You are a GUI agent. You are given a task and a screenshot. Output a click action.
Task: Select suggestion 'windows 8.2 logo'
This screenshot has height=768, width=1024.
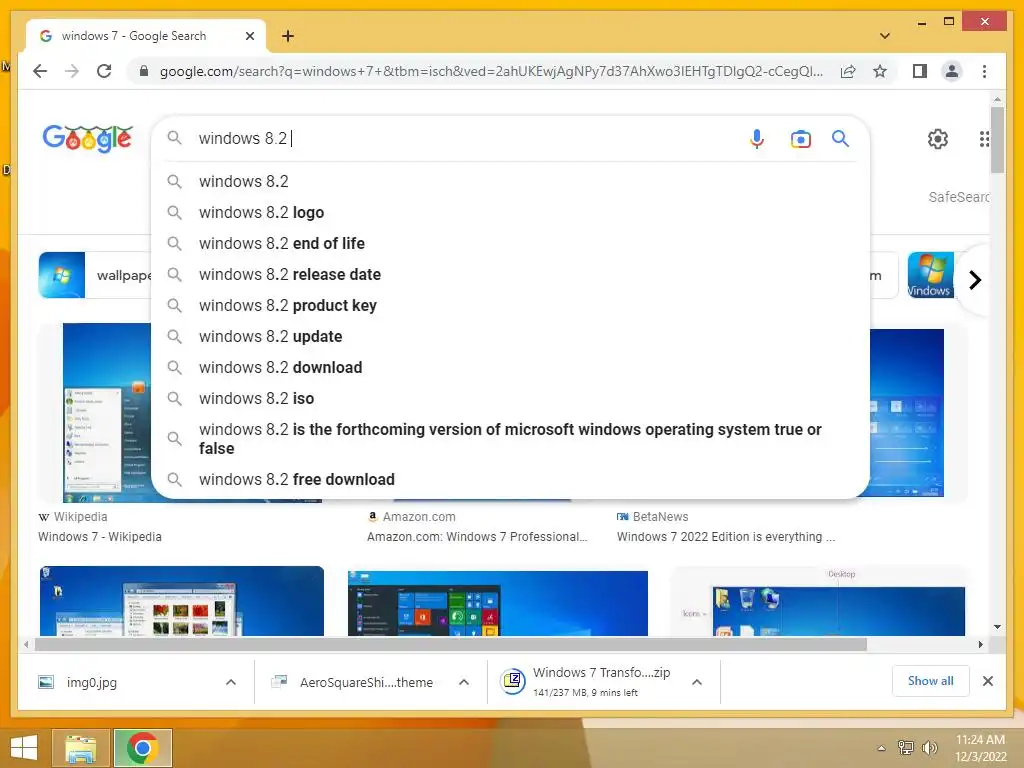coord(510,212)
